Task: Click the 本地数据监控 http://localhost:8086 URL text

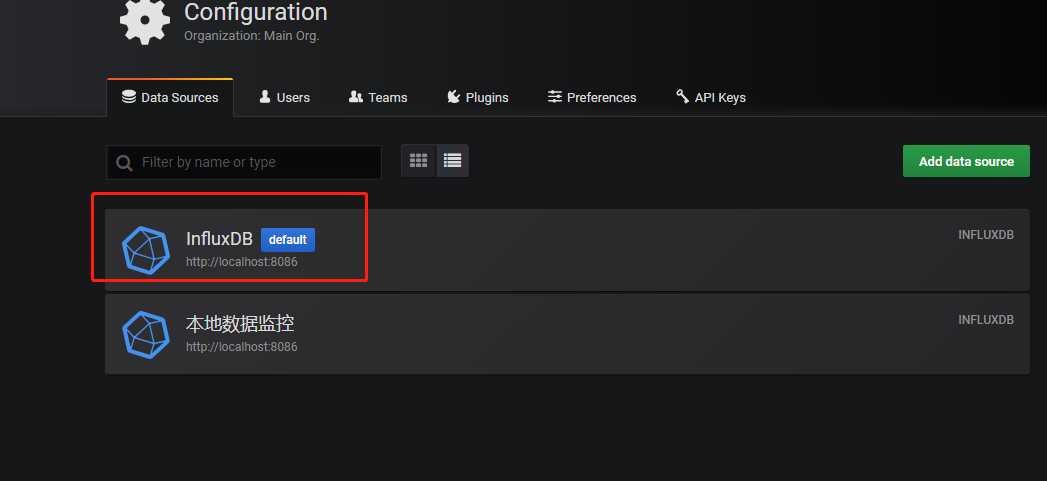Action: pyautogui.click(x=242, y=347)
